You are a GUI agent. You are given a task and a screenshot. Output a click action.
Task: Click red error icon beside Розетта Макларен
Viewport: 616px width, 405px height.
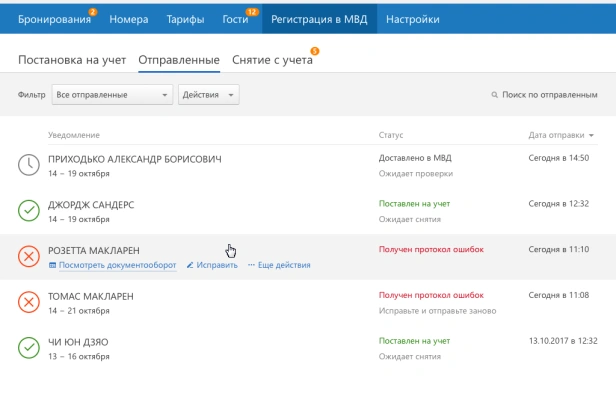click(29, 256)
